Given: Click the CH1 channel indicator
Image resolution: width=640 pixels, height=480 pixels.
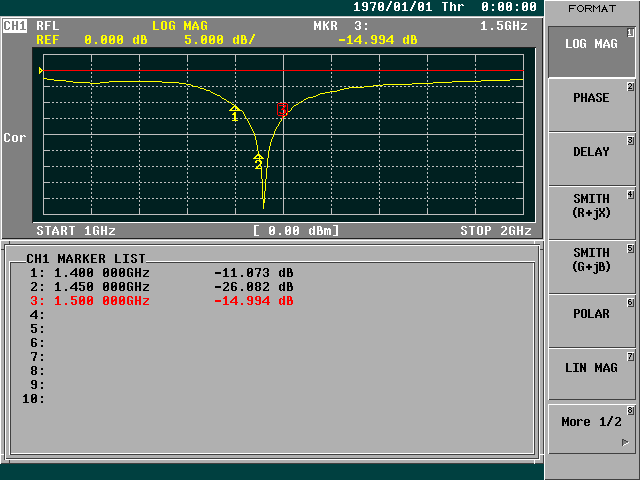Looking at the screenshot, I should pos(15,26).
